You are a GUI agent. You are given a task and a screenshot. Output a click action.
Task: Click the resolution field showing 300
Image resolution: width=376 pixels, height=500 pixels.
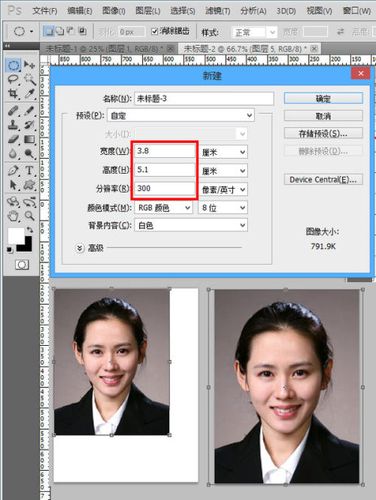click(165, 188)
